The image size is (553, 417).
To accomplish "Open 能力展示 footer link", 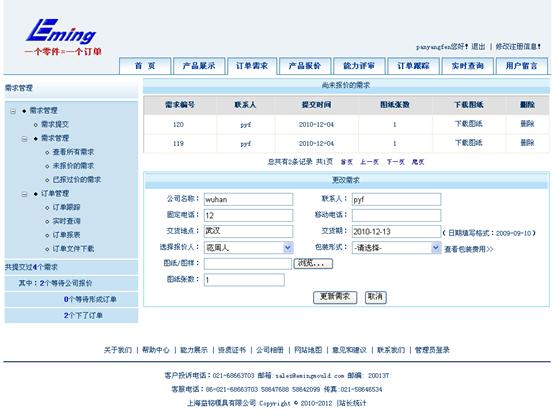I will [194, 350].
